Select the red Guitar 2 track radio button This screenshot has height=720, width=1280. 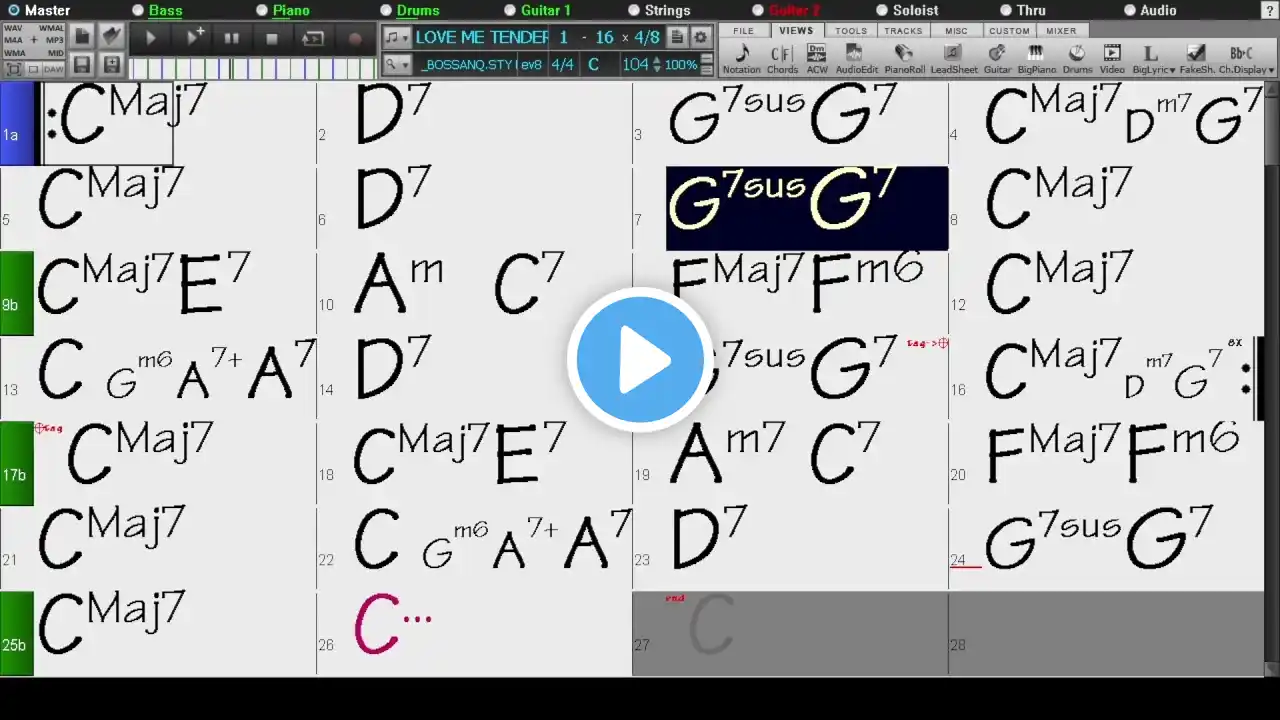pyautogui.click(x=758, y=10)
